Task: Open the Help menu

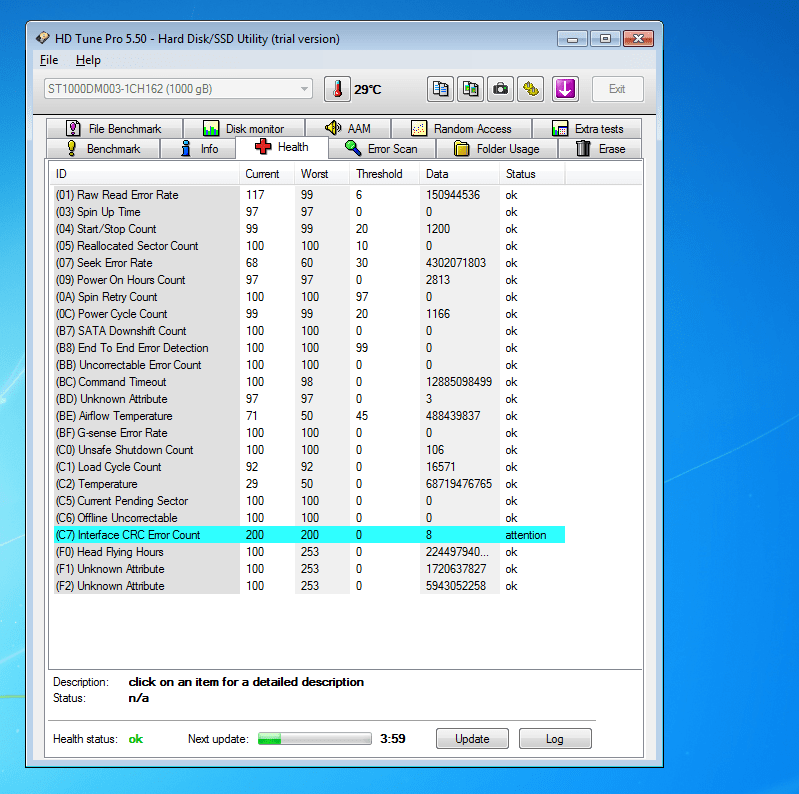Action: click(x=88, y=60)
